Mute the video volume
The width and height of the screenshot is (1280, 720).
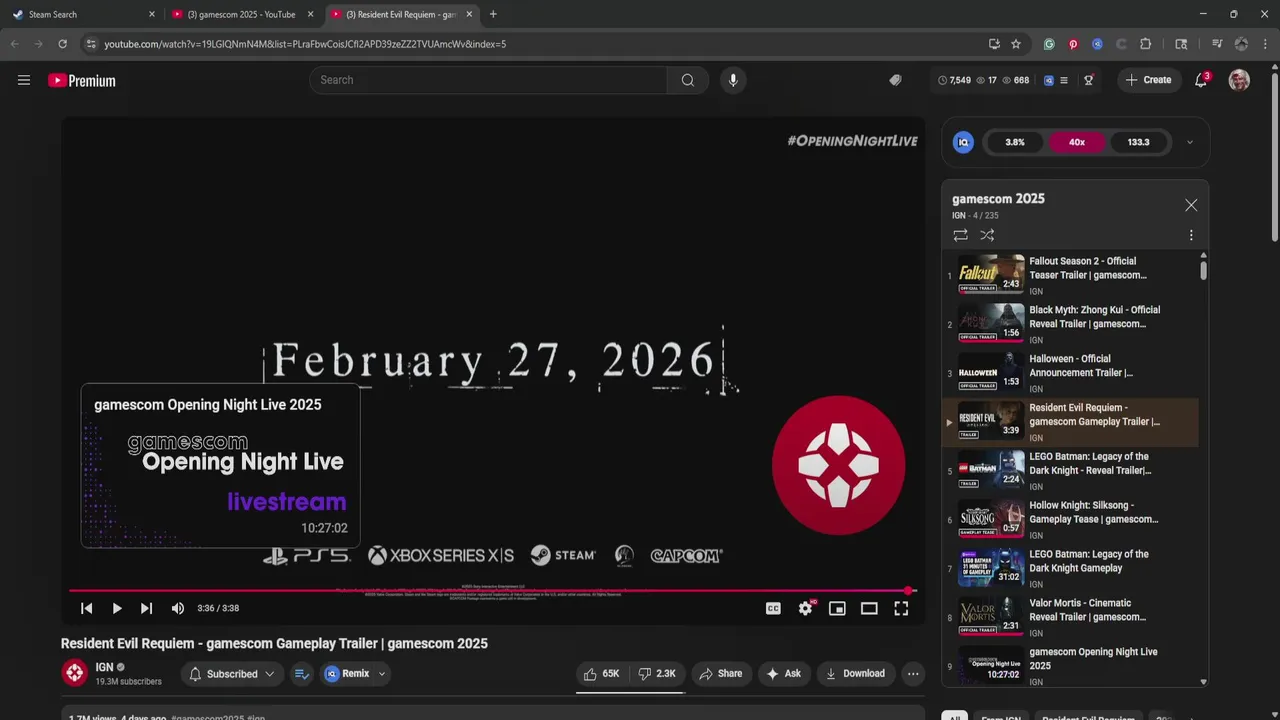(x=178, y=608)
